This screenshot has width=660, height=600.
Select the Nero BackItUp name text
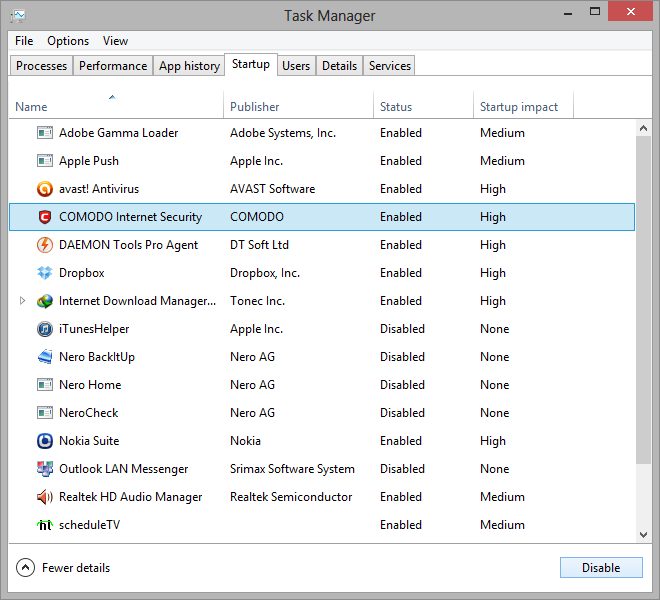[x=97, y=357]
